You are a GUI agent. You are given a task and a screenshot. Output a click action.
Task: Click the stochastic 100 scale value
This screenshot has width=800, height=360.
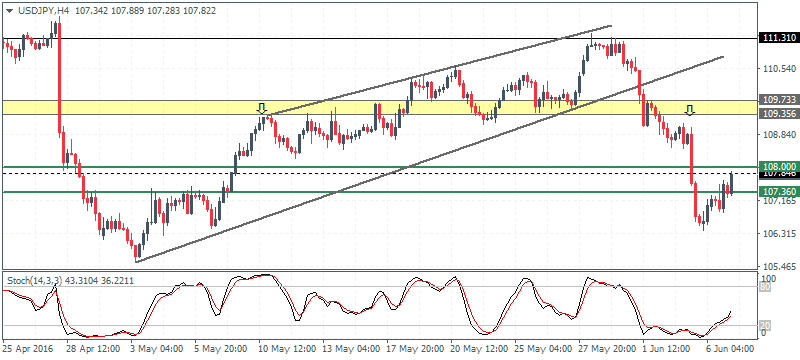[x=768, y=279]
